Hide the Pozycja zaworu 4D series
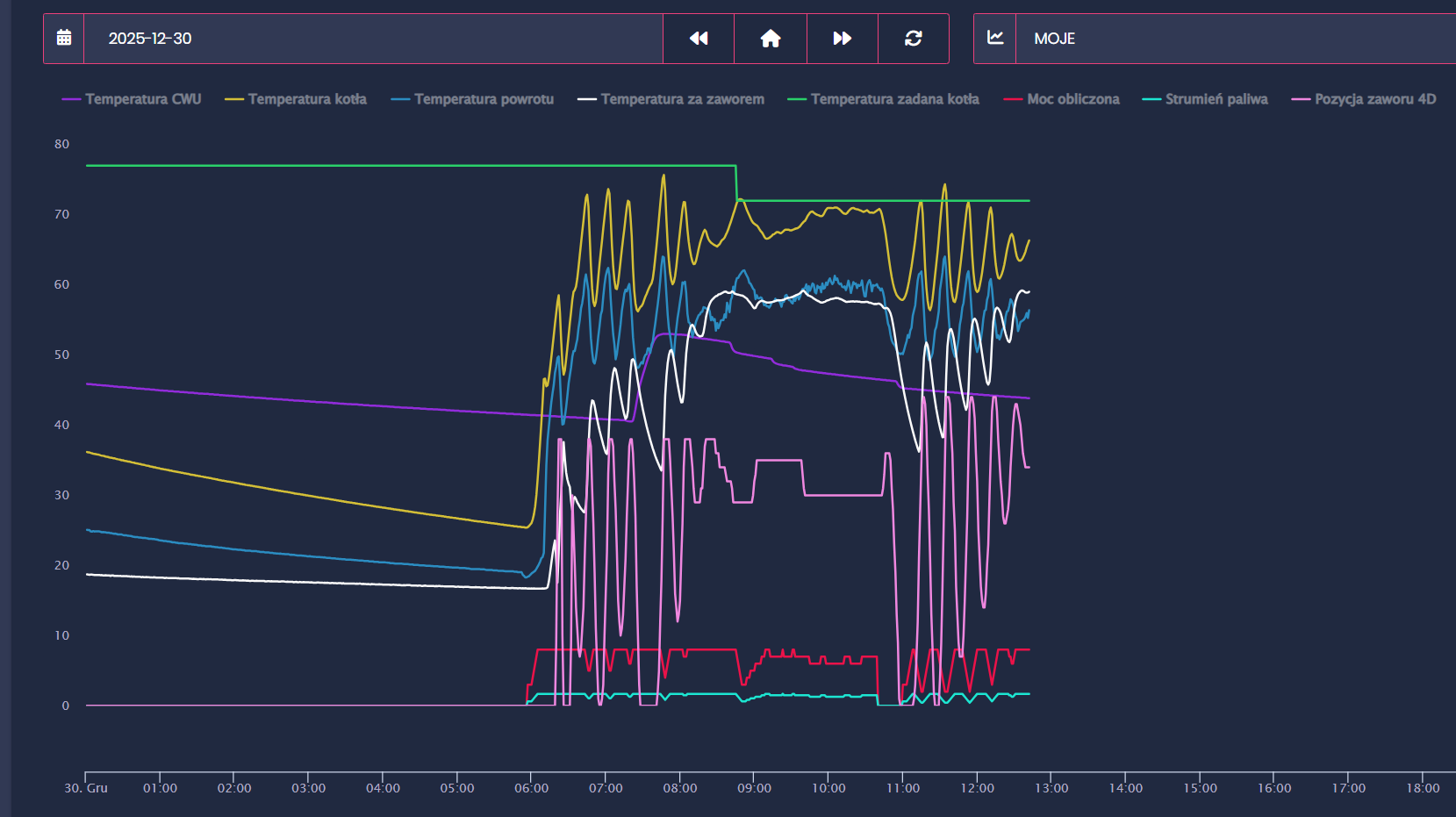Screen dimensions: 1456x817 pos(1374,99)
